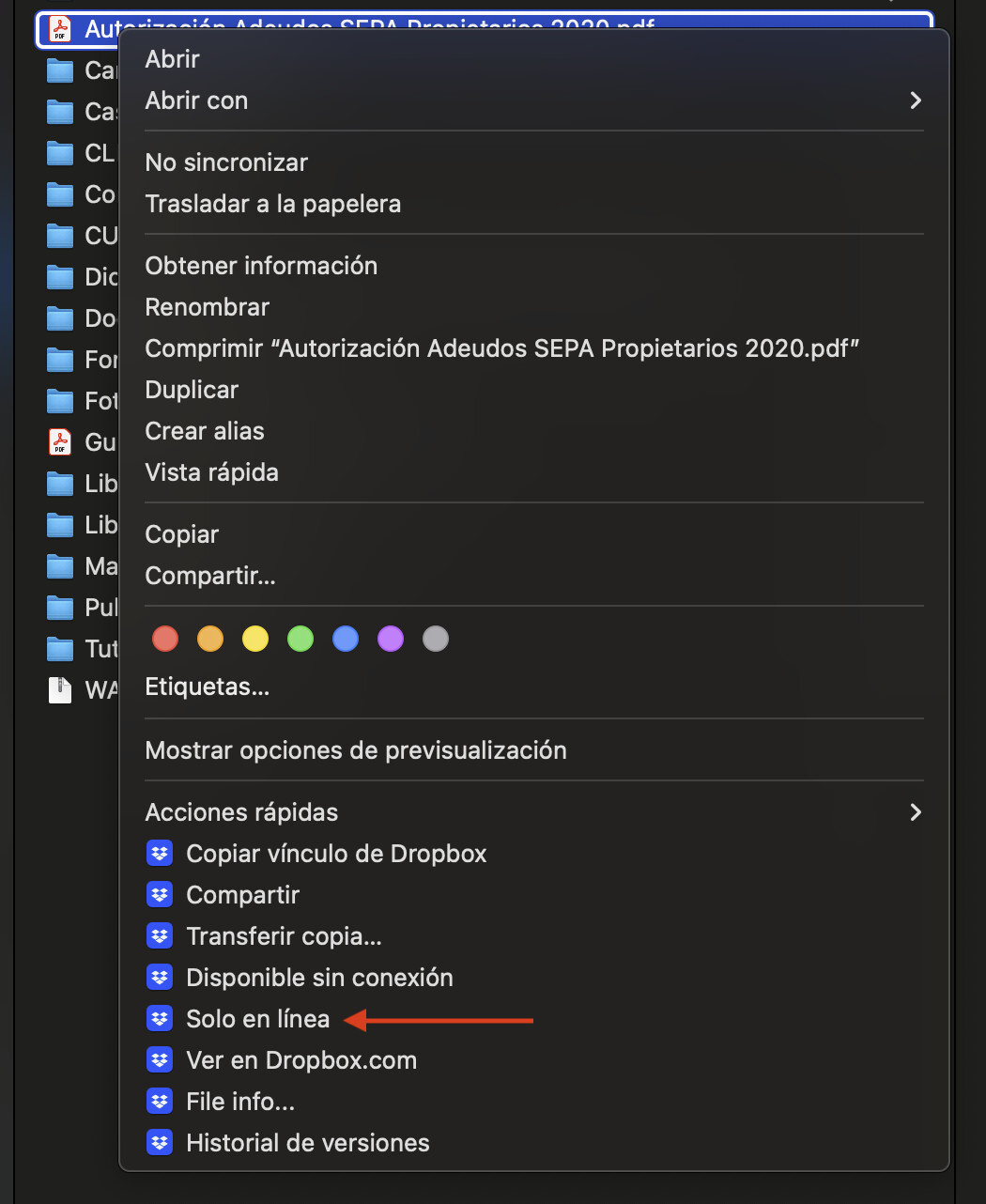
Task: Select Mostrar opciones de previsualización
Action: [x=356, y=750]
